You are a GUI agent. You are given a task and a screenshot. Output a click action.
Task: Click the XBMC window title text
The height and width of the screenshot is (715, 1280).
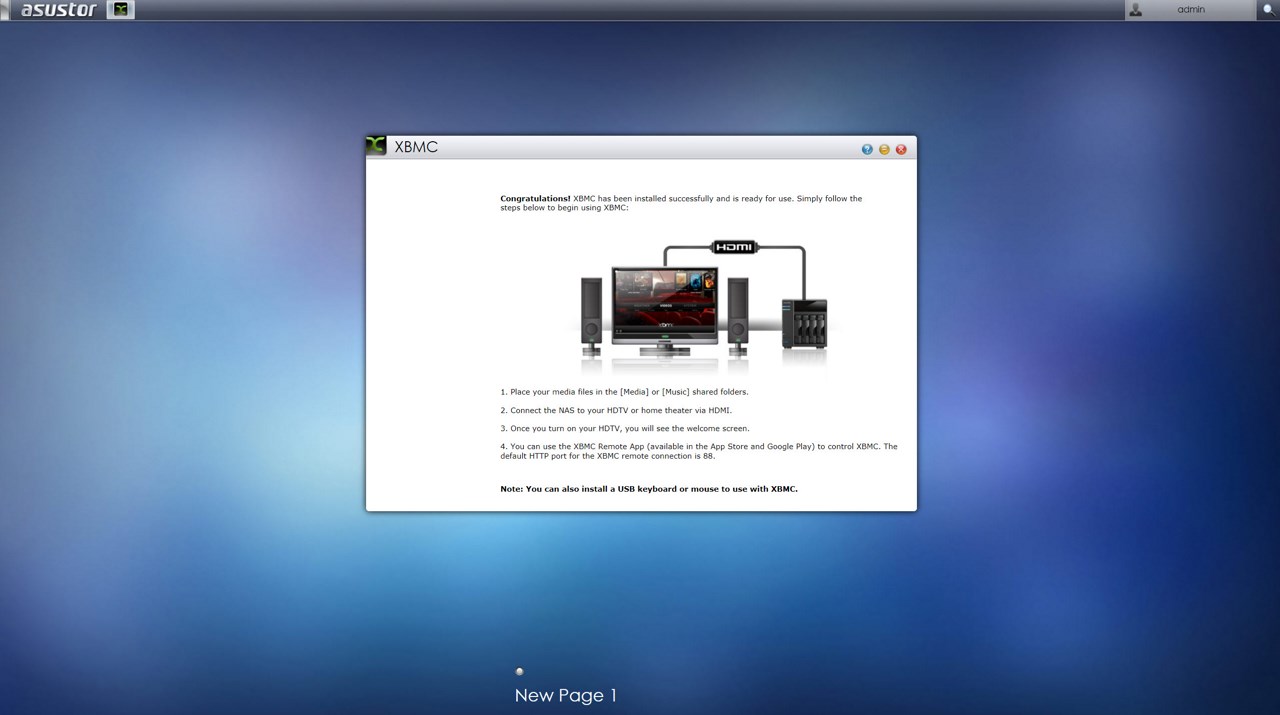416,147
